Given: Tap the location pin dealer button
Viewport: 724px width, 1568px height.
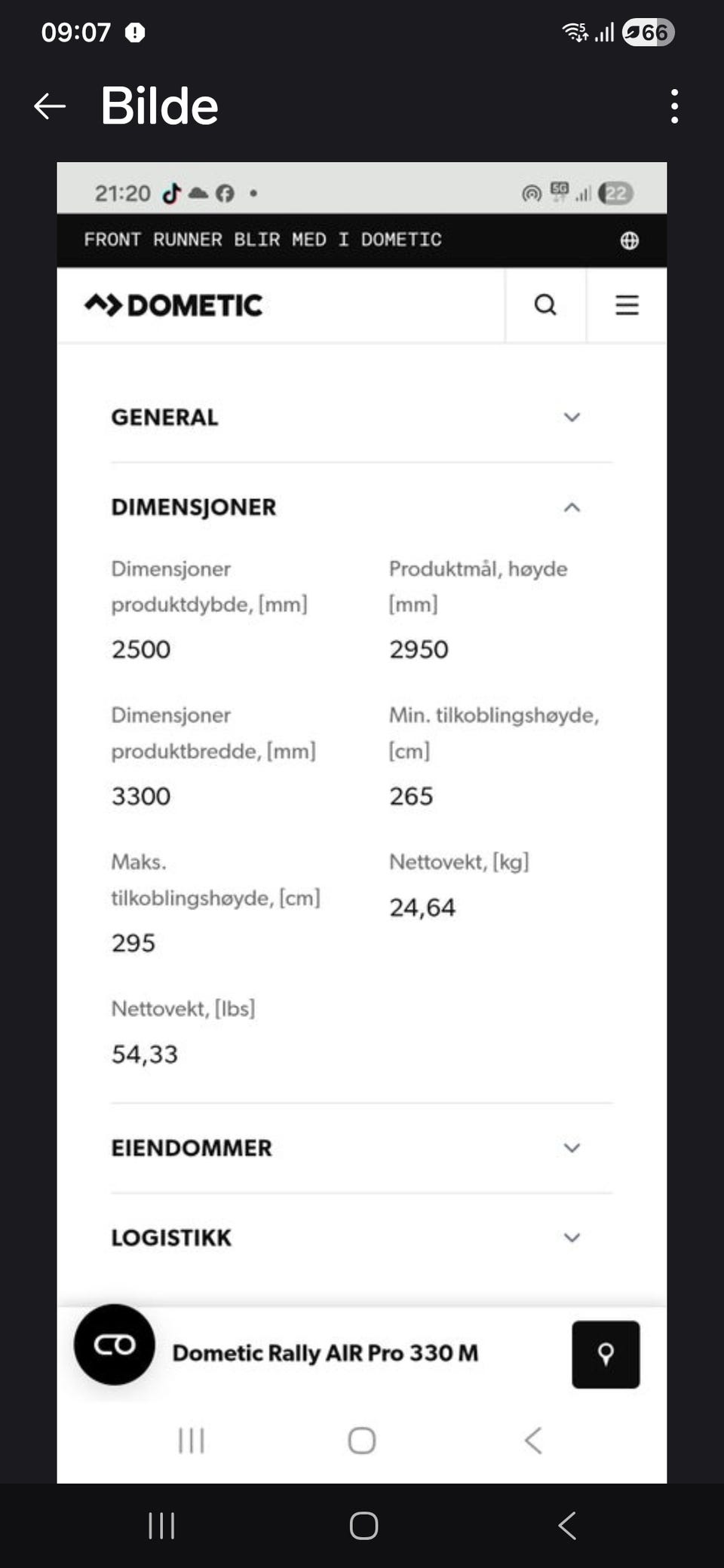Looking at the screenshot, I should click(606, 1355).
